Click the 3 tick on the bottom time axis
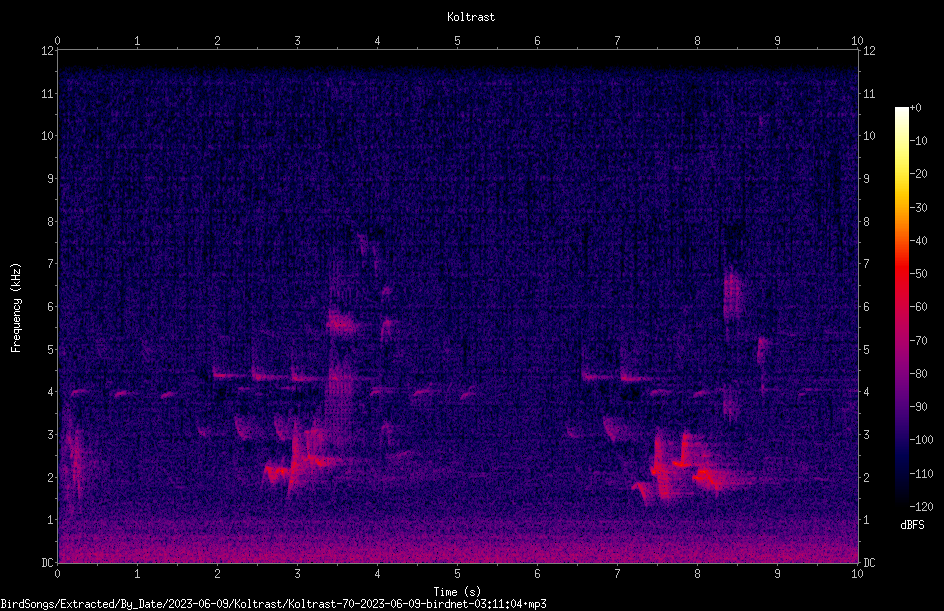The width and height of the screenshot is (944, 611). pos(297,574)
